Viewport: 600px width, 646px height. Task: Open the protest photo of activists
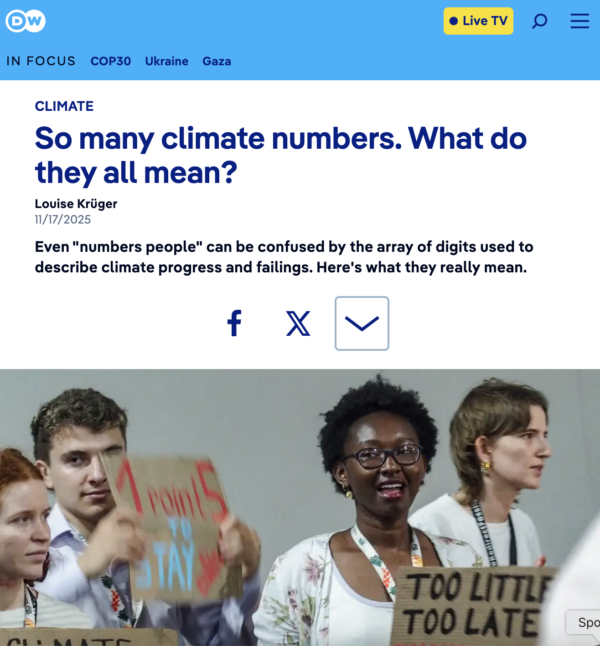click(x=300, y=507)
